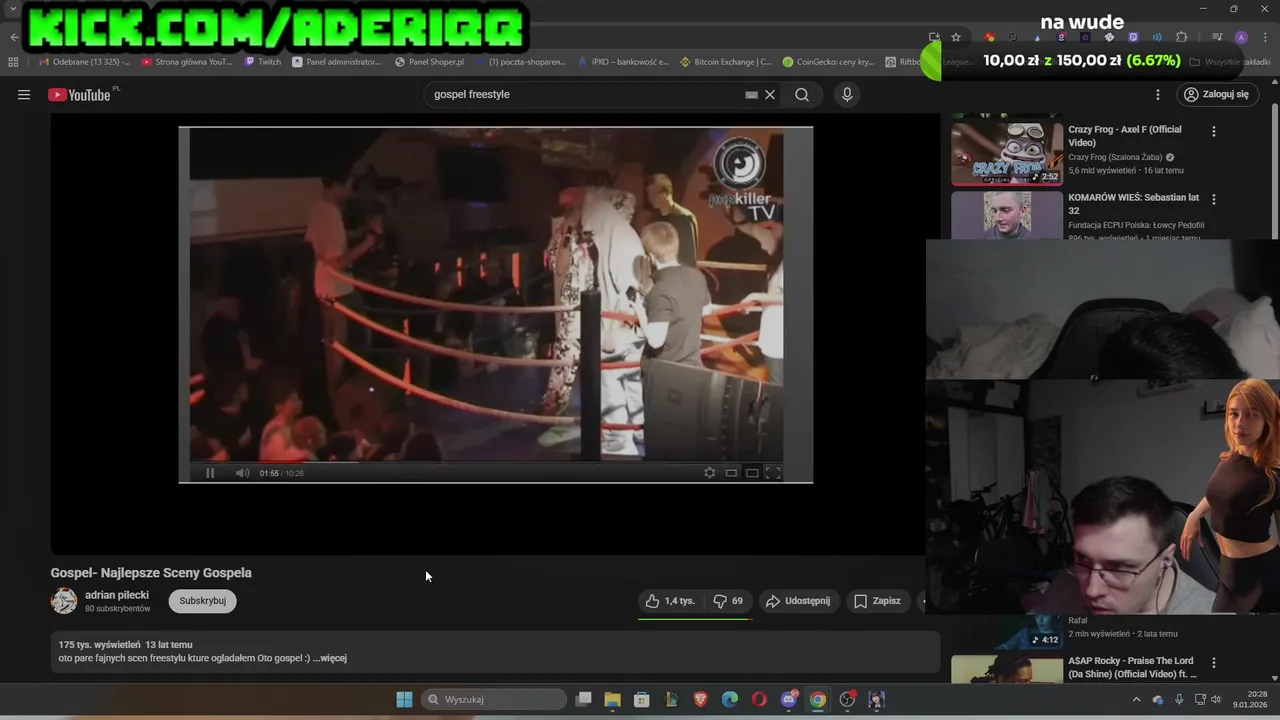Open the 'adrian pilecki' channel name link
The image size is (1280, 720).
(x=117, y=595)
